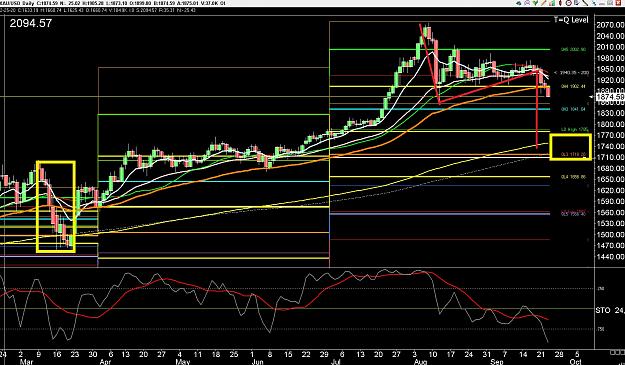Click the current price tag 1874.59

pyautogui.click(x=610, y=97)
